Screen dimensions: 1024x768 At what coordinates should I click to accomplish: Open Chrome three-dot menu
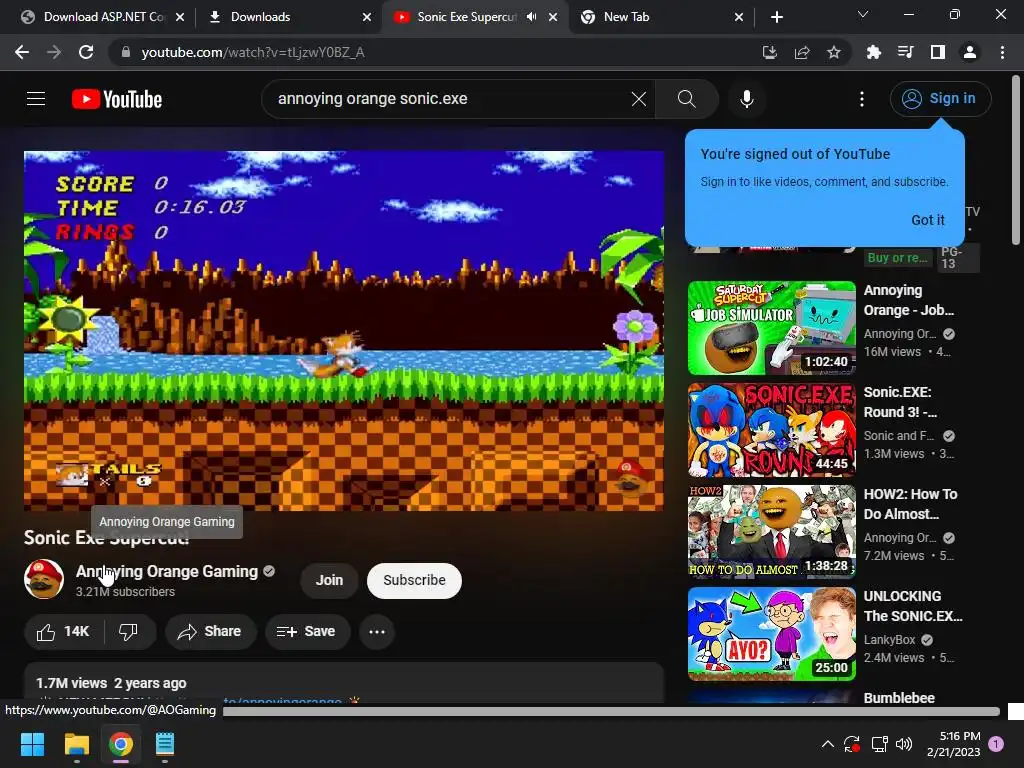1002,52
